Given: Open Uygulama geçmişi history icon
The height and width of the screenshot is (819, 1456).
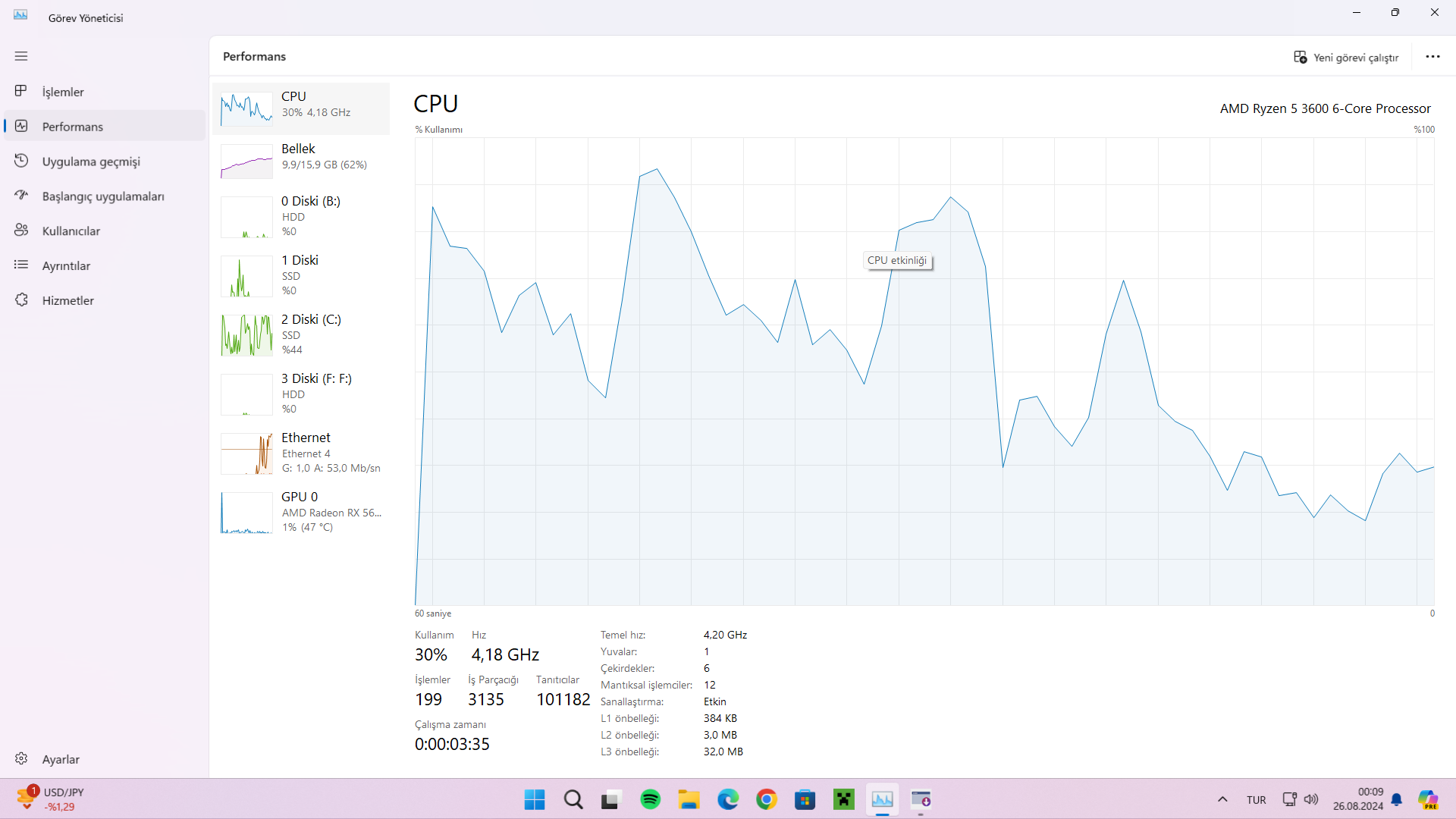Looking at the screenshot, I should [x=21, y=161].
